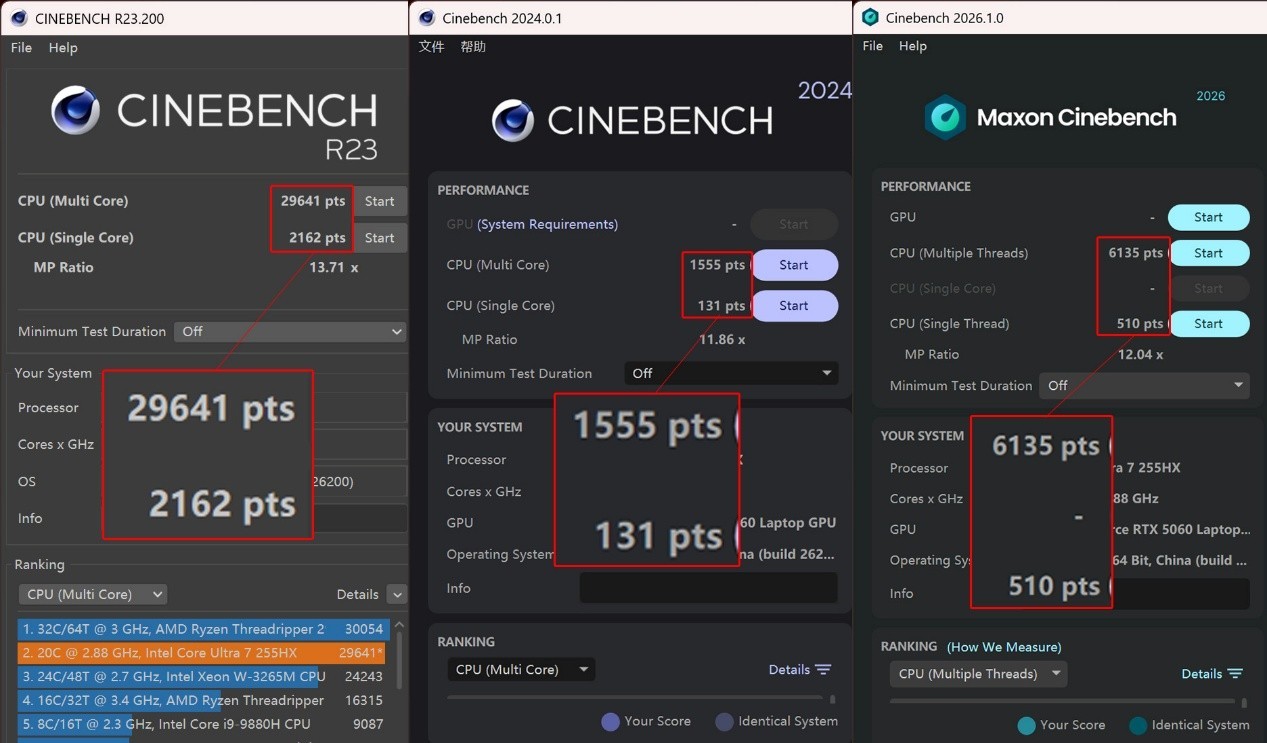This screenshot has height=743, width=1267.
Task: Start CPU (Single Core) test in Cinebench 2024
Action: 794,306
